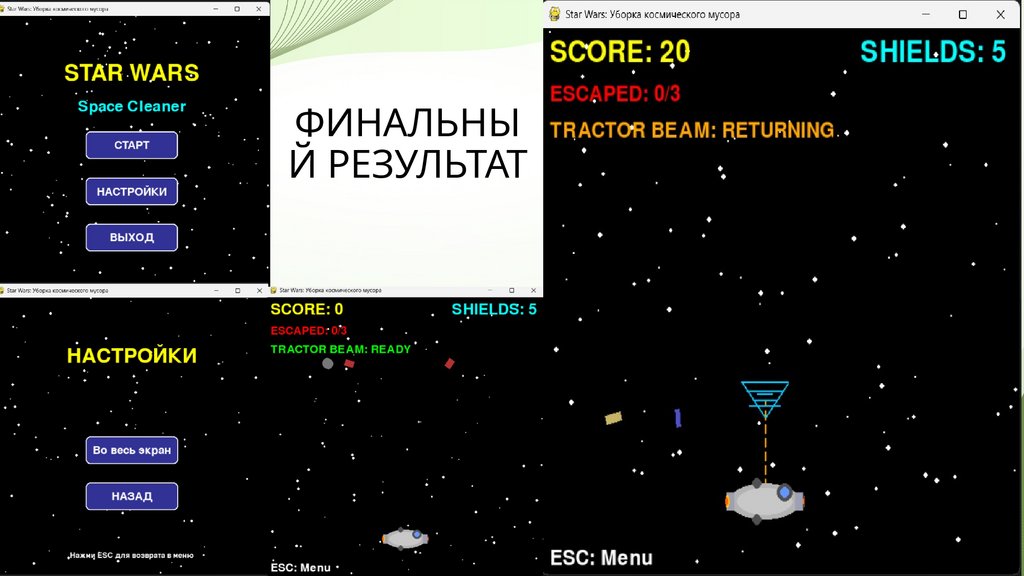Click 'TRACTOR BEAM: READY' status text
Screen dimensions: 1024x576
tap(341, 349)
